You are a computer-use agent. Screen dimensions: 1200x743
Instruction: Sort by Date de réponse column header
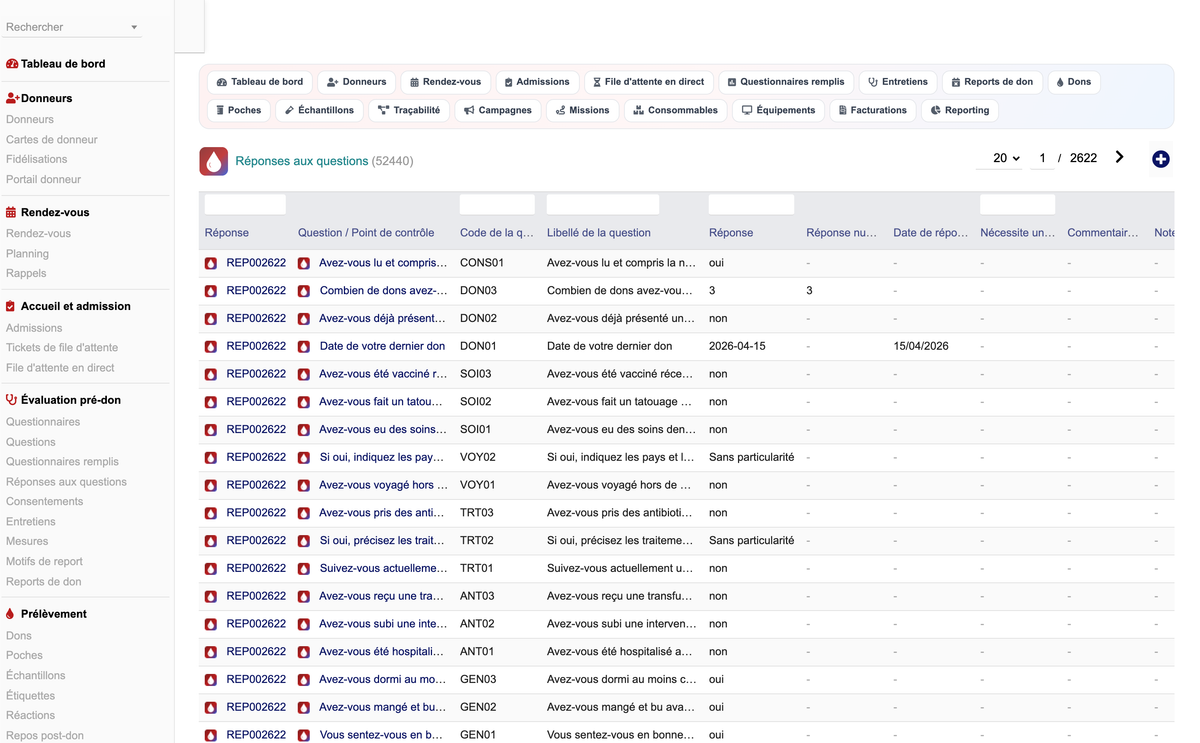click(930, 233)
